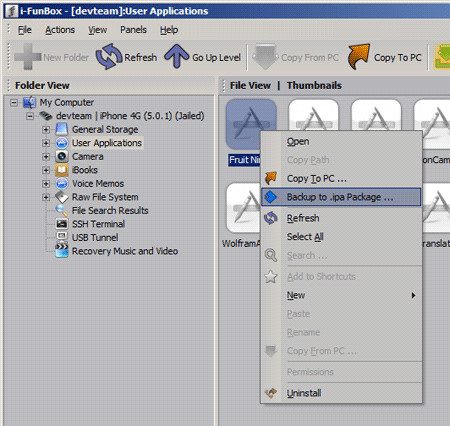Click the Camera icon in folder tree
The height and width of the screenshot is (426, 450).
coord(62,156)
